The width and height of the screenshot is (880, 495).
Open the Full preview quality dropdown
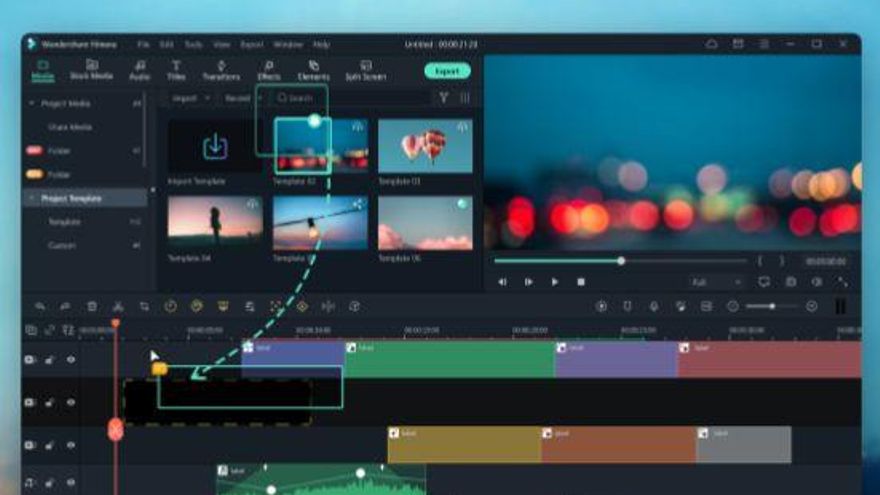[717, 282]
